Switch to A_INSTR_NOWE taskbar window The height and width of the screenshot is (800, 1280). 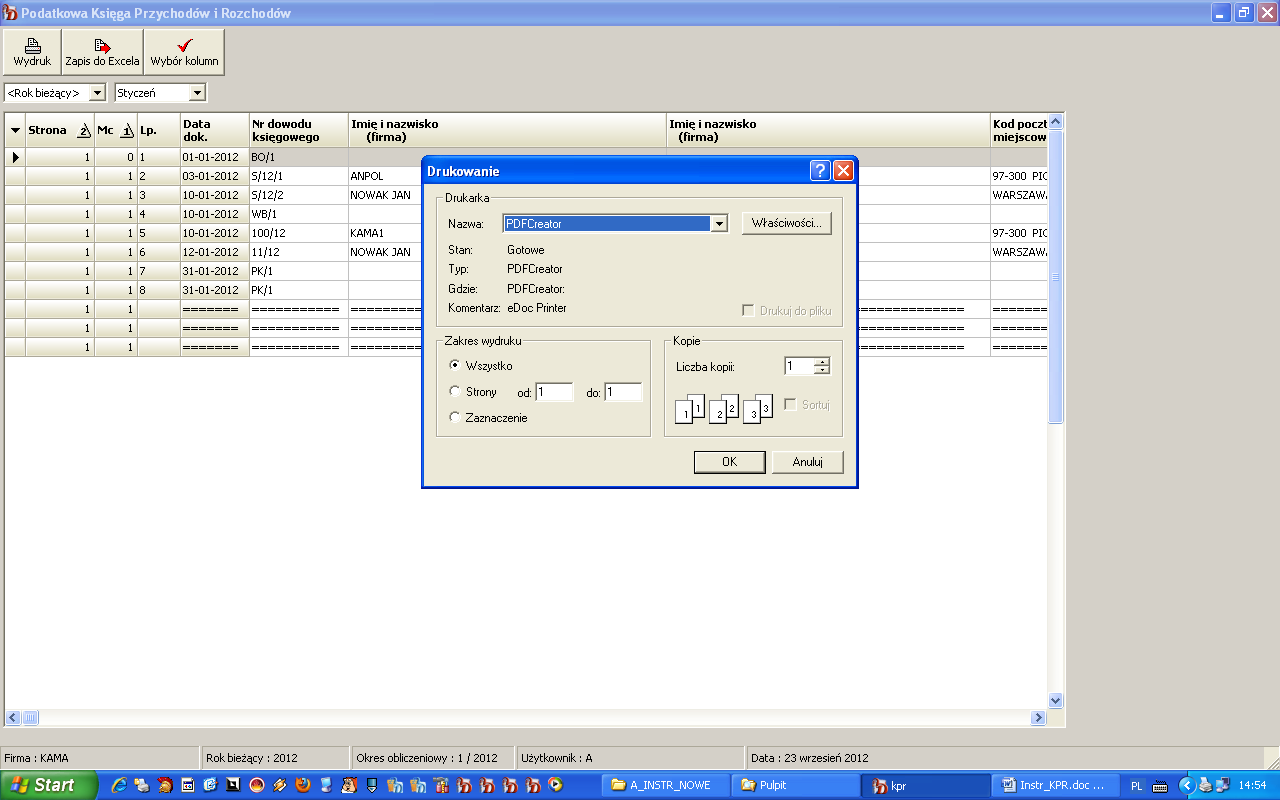pos(667,786)
